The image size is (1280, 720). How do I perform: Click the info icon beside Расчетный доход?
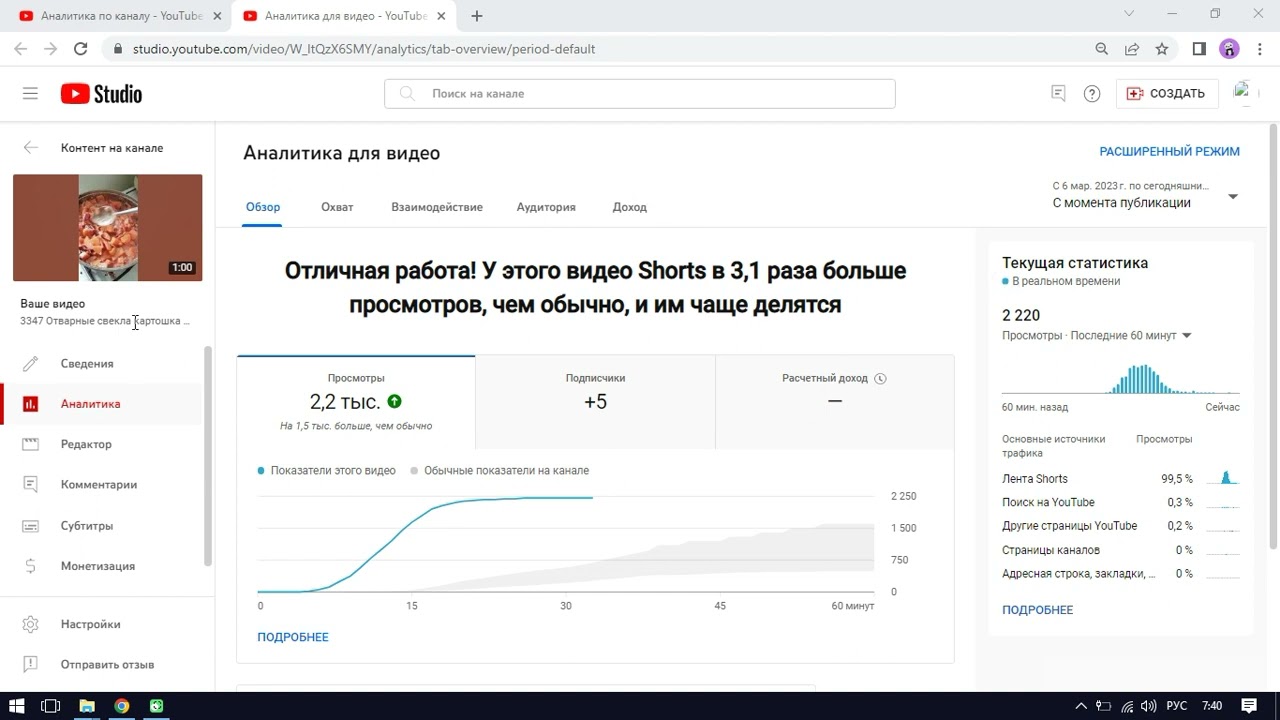tap(881, 379)
